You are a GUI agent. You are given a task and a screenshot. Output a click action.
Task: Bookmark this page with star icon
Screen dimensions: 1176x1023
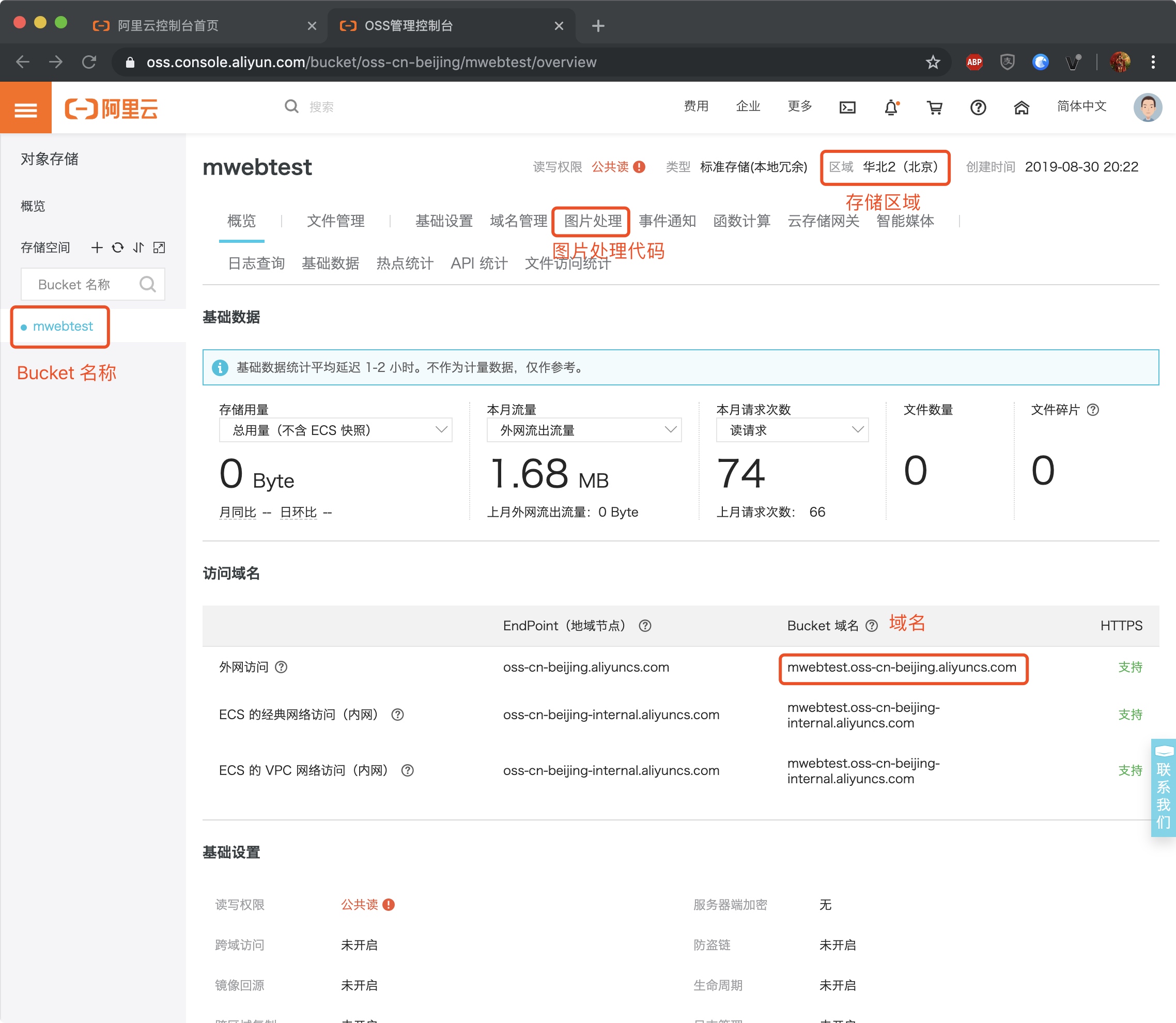point(933,61)
